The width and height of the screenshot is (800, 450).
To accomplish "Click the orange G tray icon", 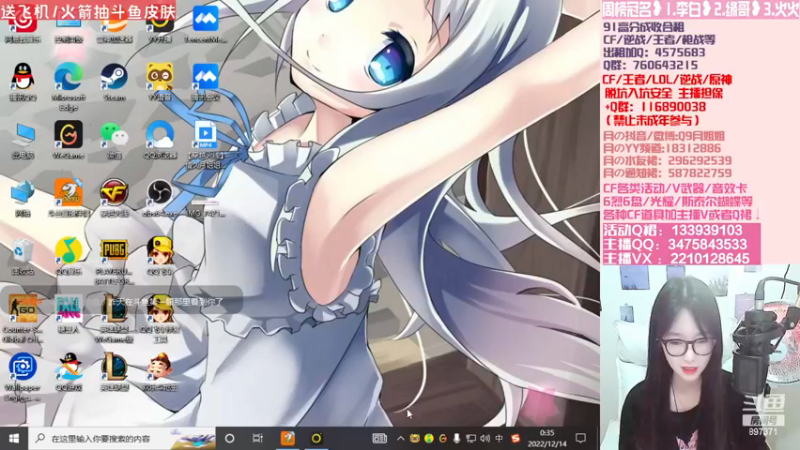I will 442,438.
